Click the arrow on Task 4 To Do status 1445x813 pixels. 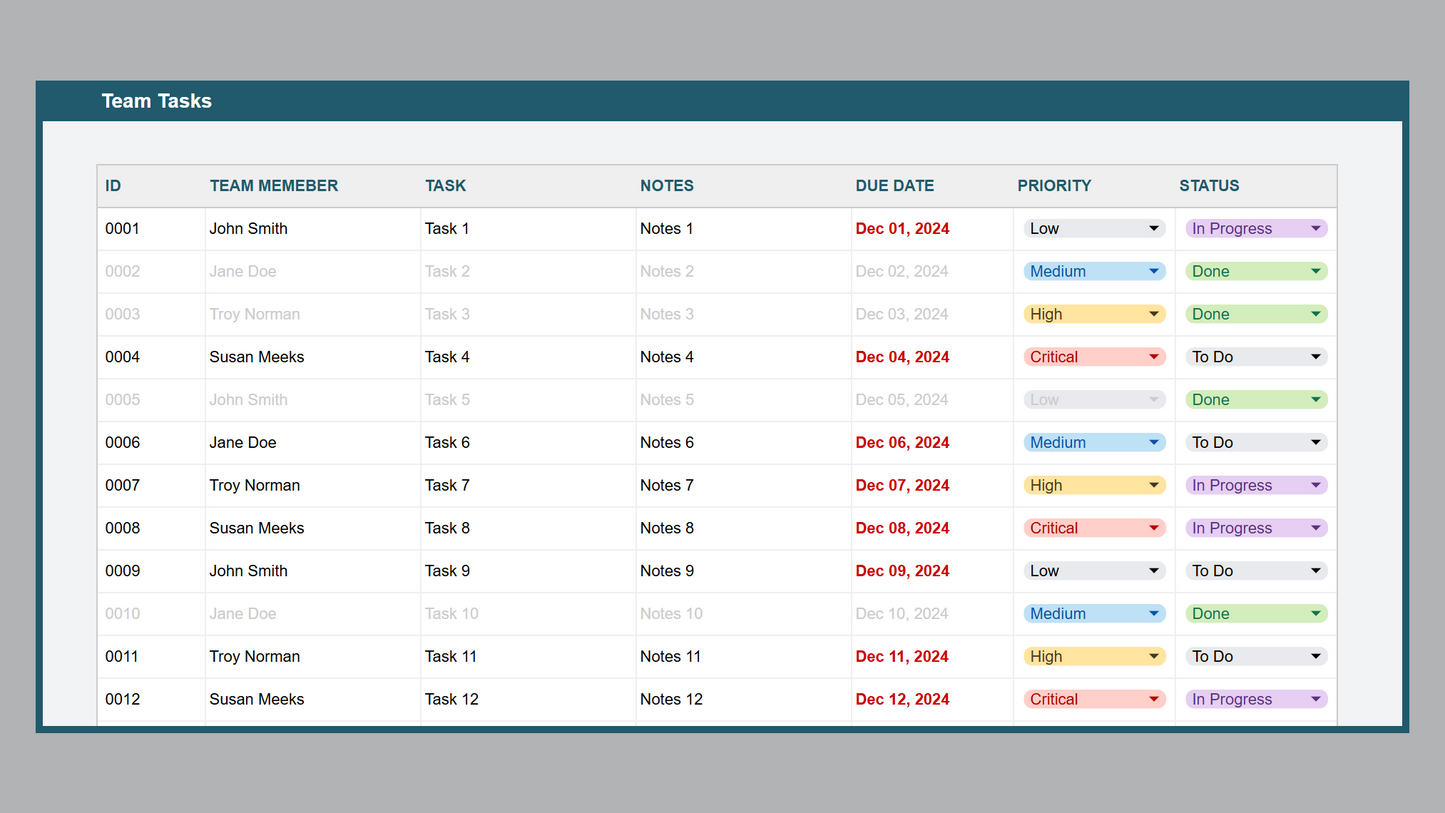[1316, 357]
